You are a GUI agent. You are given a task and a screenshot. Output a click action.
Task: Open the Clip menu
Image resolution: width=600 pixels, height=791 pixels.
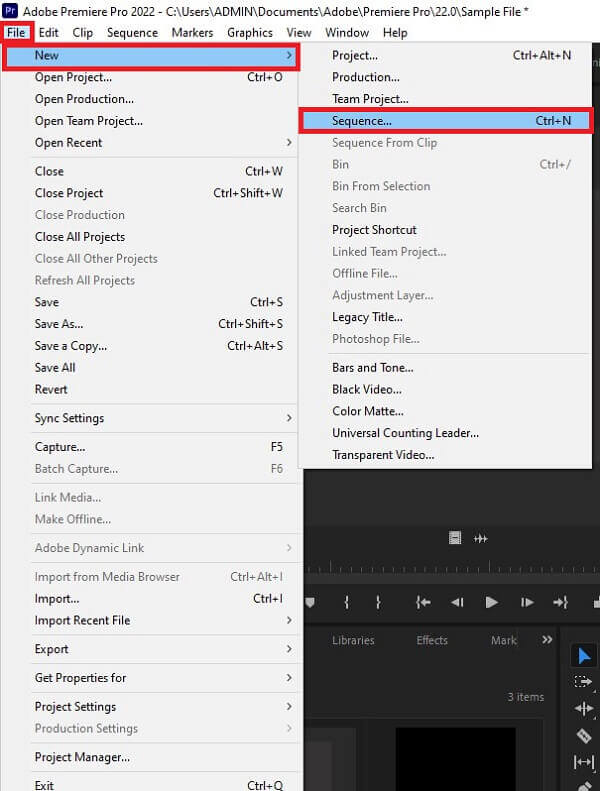(x=82, y=33)
